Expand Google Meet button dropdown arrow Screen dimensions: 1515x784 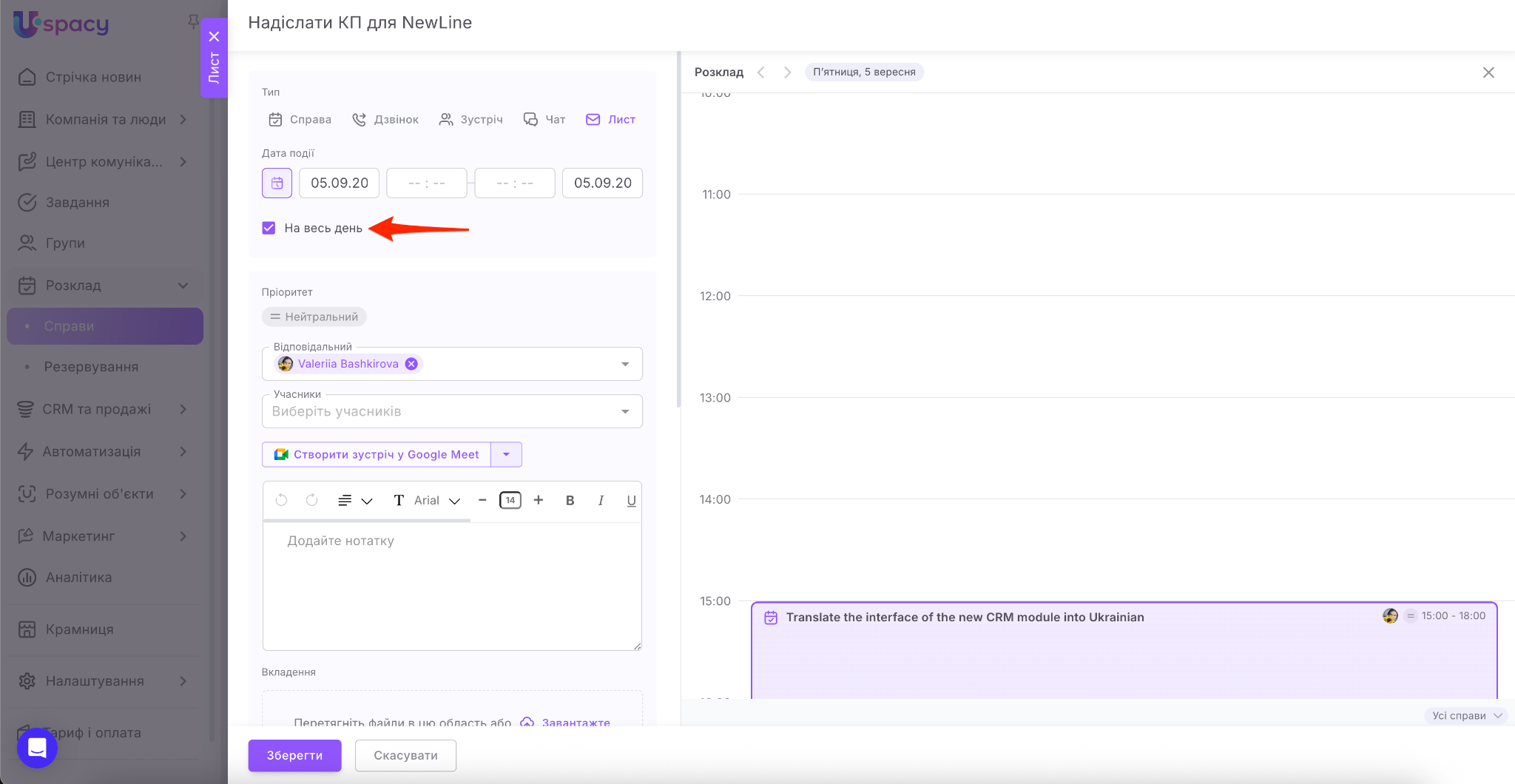tap(506, 455)
